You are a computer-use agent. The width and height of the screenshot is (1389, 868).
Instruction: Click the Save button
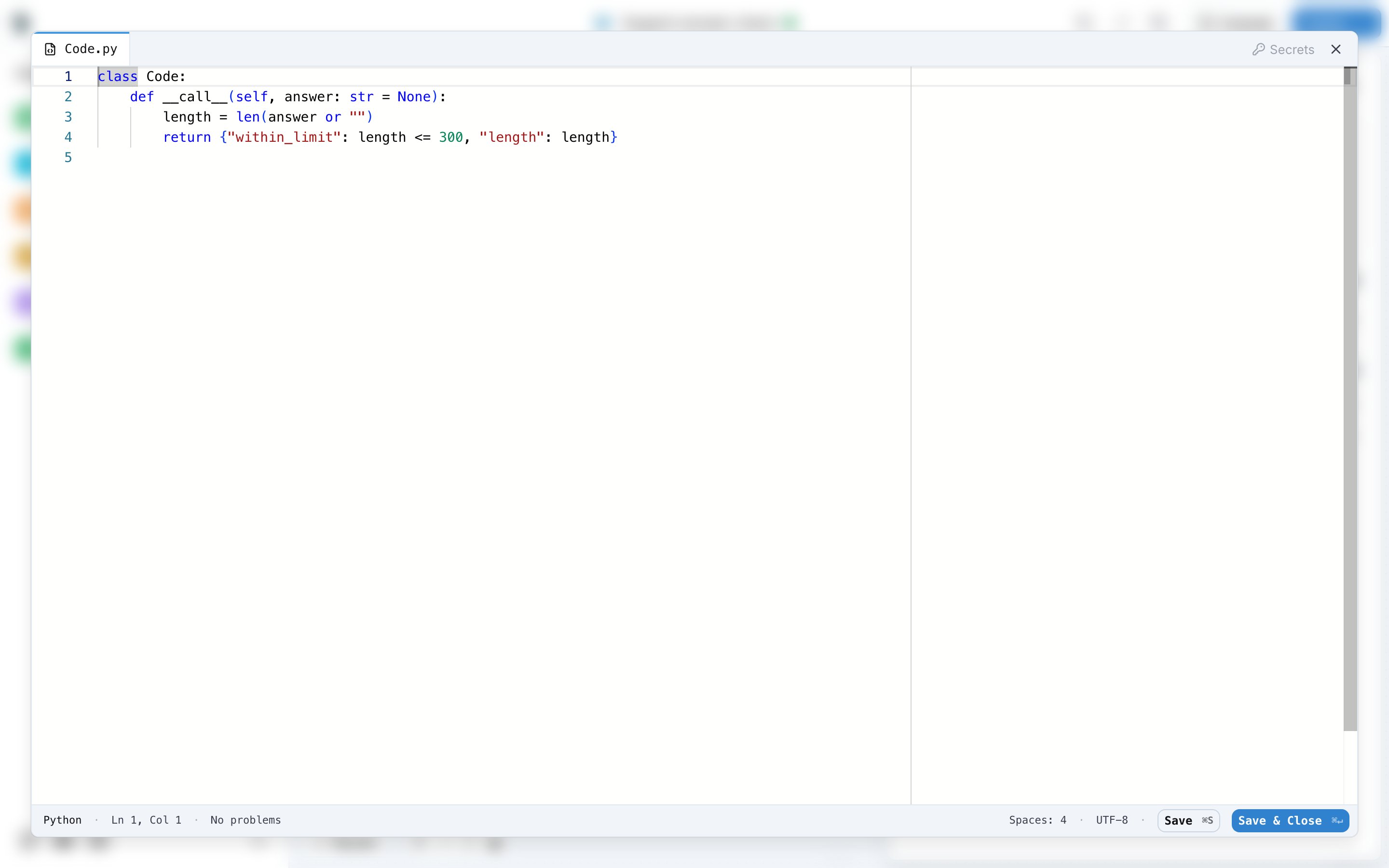pos(1188,820)
